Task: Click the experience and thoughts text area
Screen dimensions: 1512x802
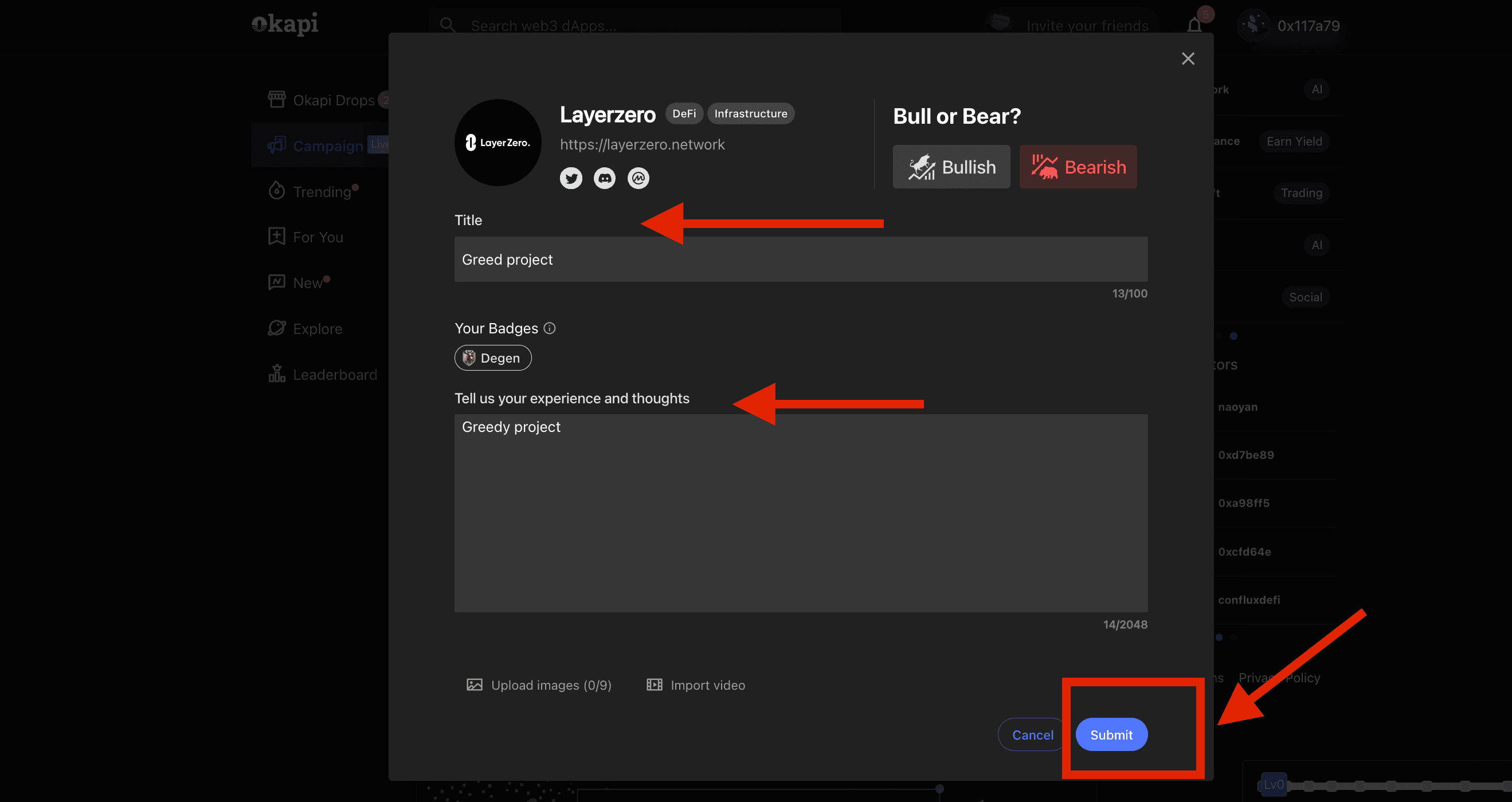Action: pos(801,513)
